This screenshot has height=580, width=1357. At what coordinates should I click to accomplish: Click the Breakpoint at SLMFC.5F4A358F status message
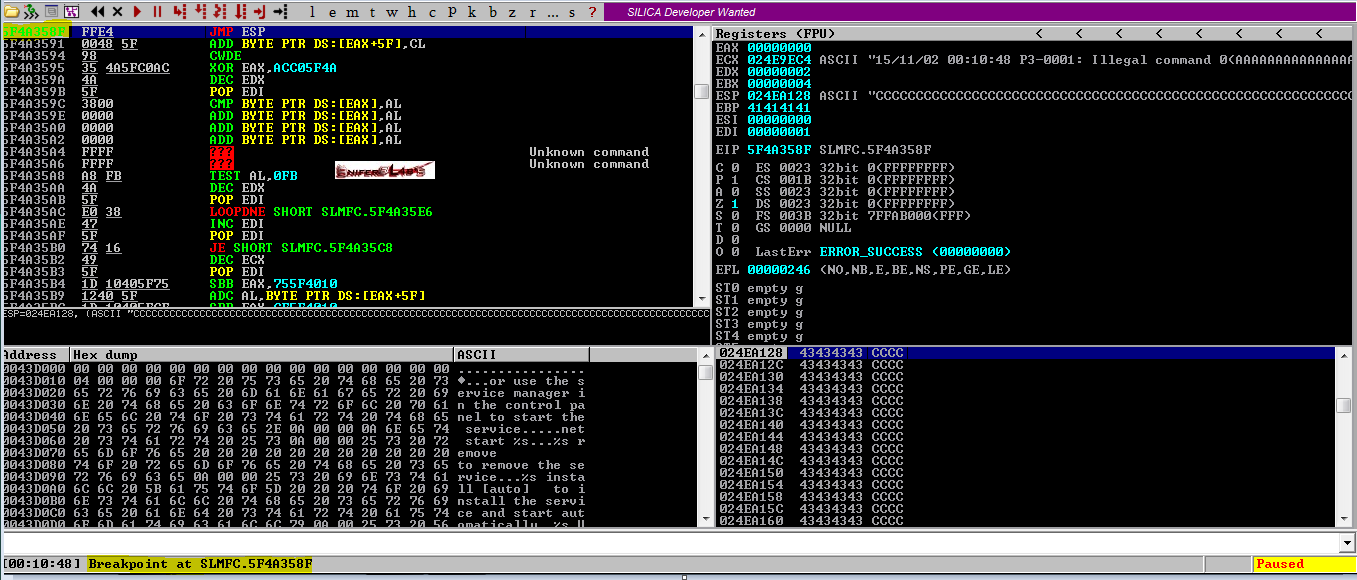click(x=200, y=564)
